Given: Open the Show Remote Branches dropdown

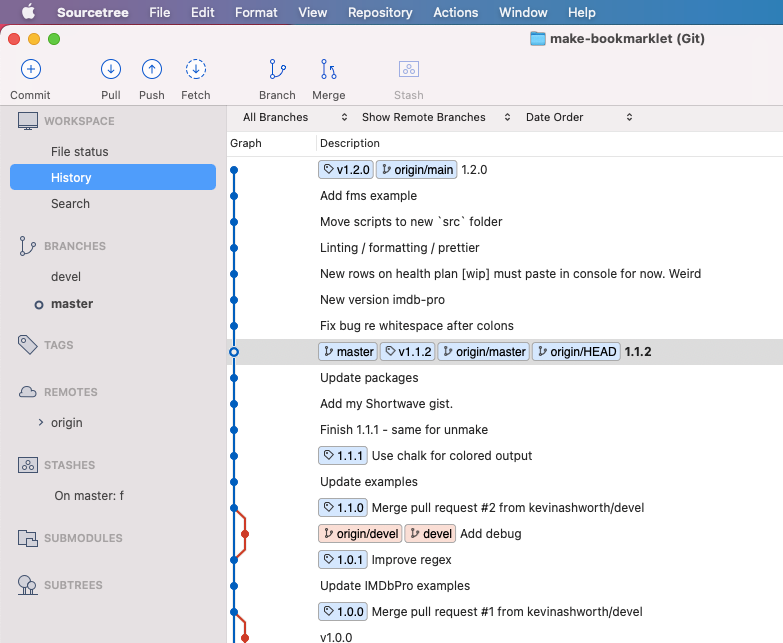Looking at the screenshot, I should (435, 117).
